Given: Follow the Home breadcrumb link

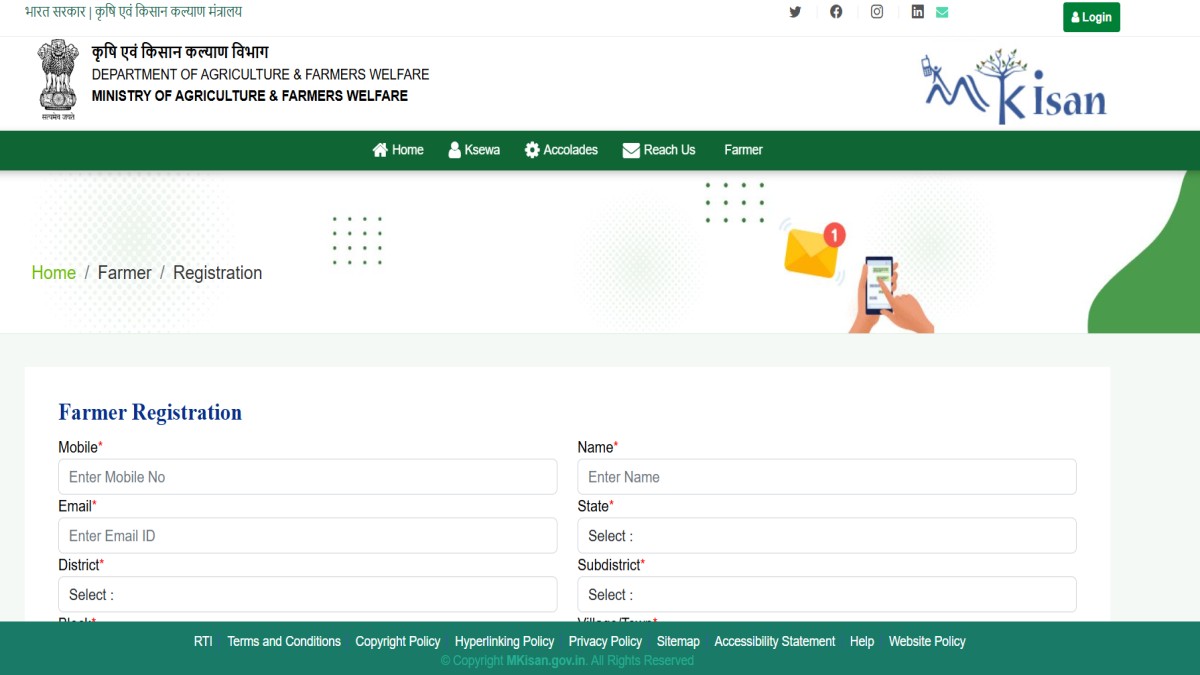Looking at the screenshot, I should point(54,273).
